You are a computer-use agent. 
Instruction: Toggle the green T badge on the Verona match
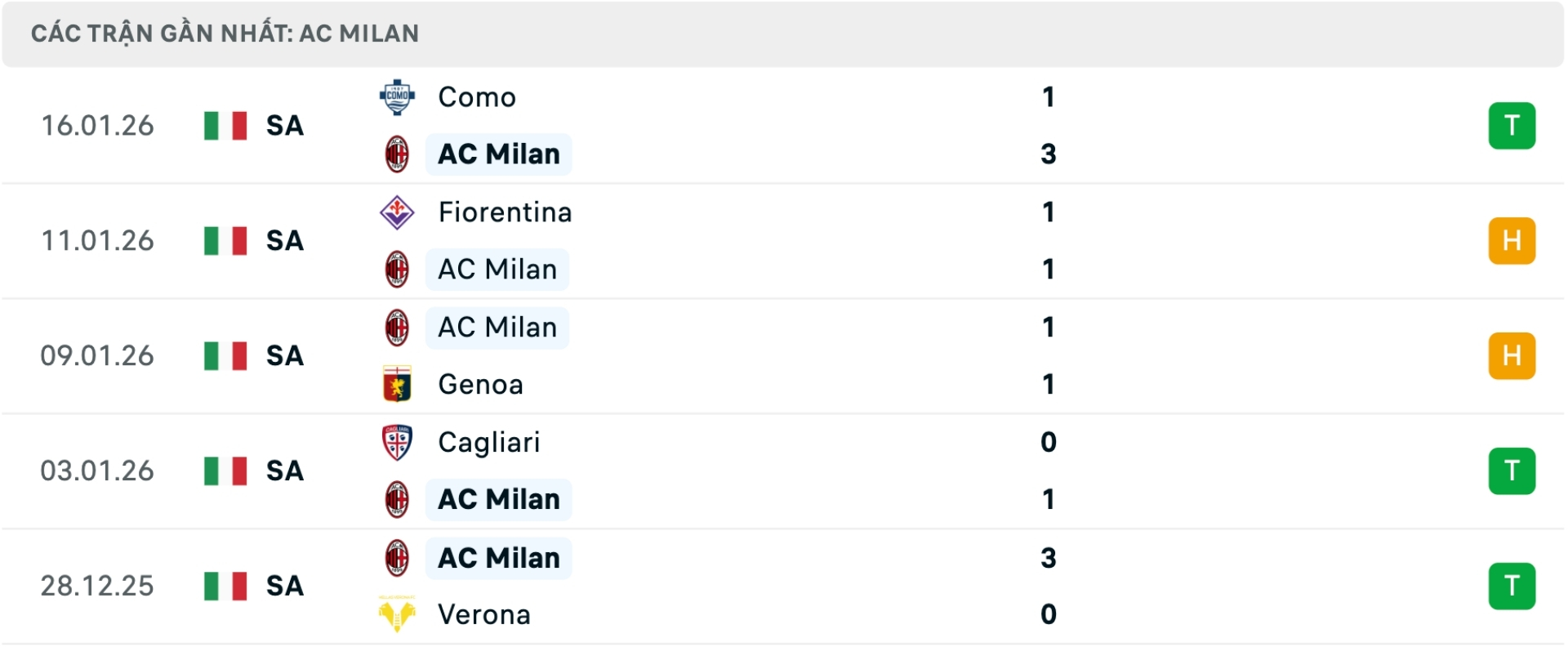pyautogui.click(x=1512, y=586)
